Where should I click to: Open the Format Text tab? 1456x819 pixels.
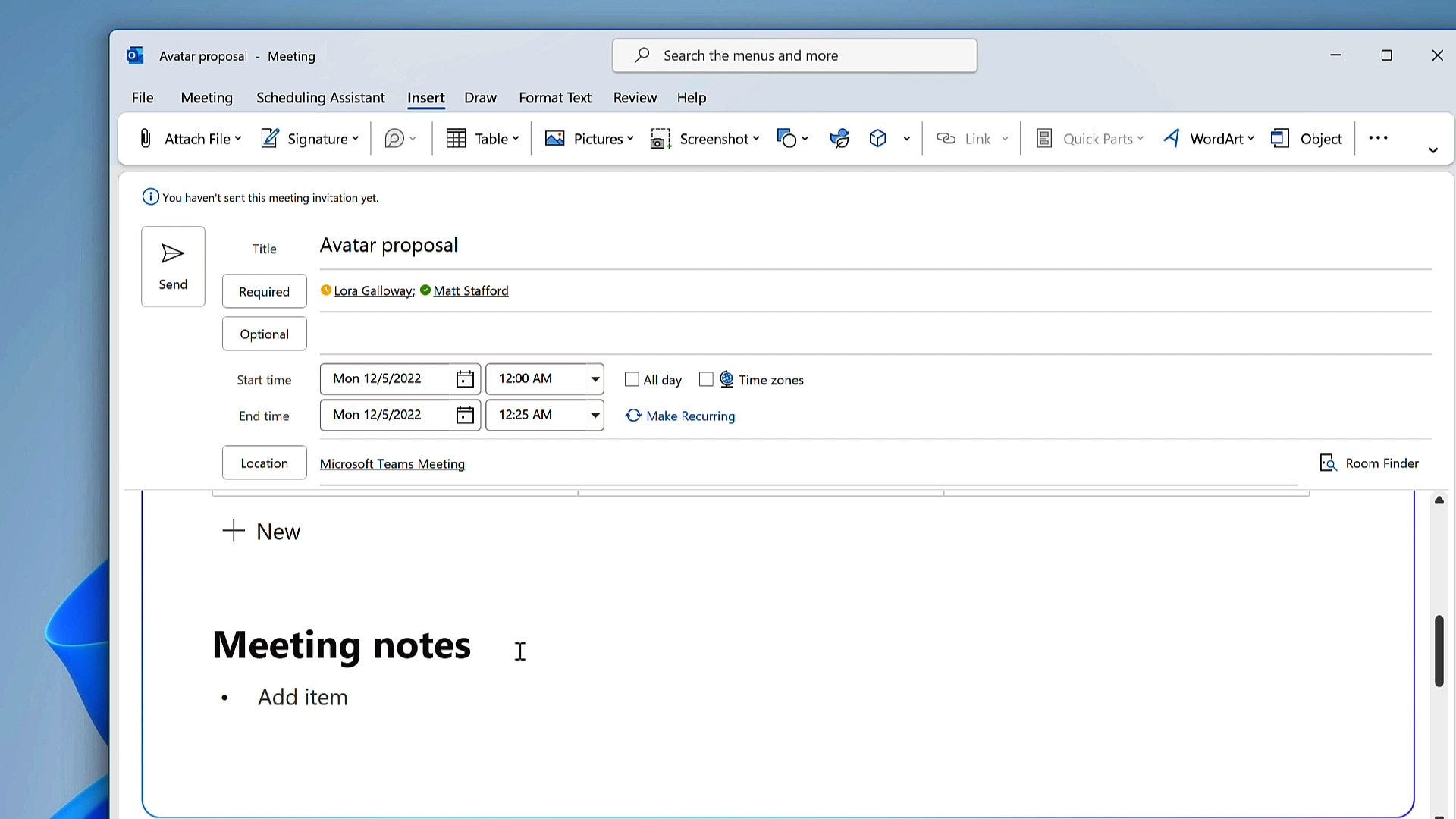point(554,98)
